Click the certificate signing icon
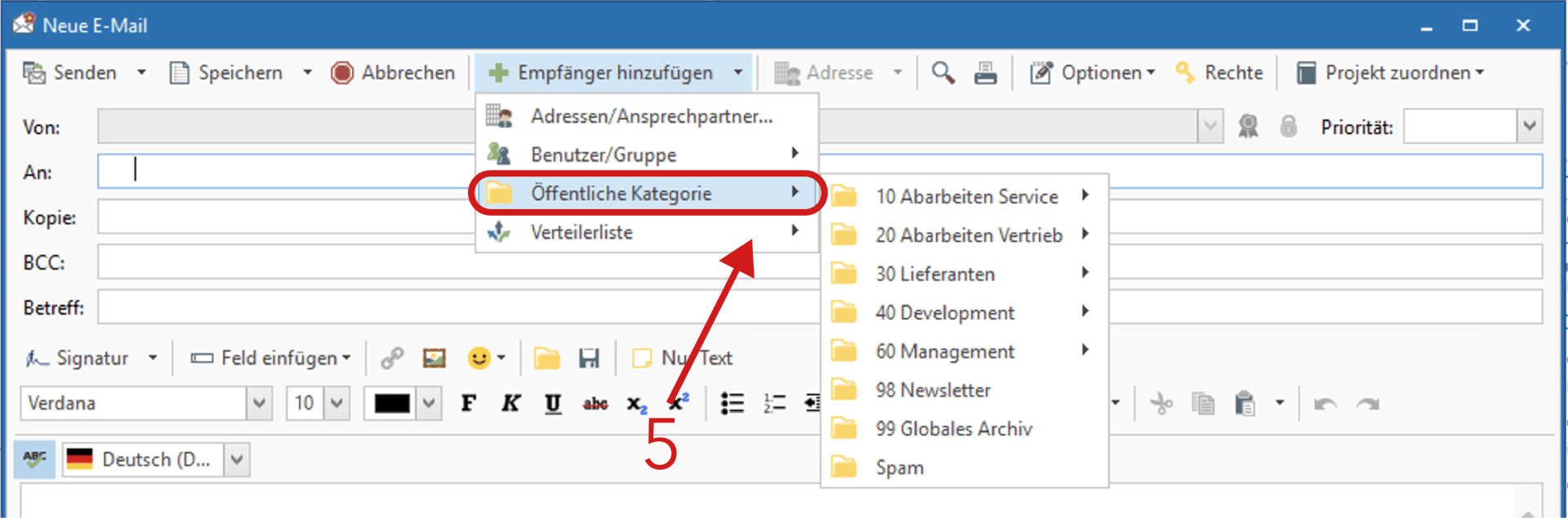Image resolution: width=1568 pixels, height=518 pixels. 1248,127
